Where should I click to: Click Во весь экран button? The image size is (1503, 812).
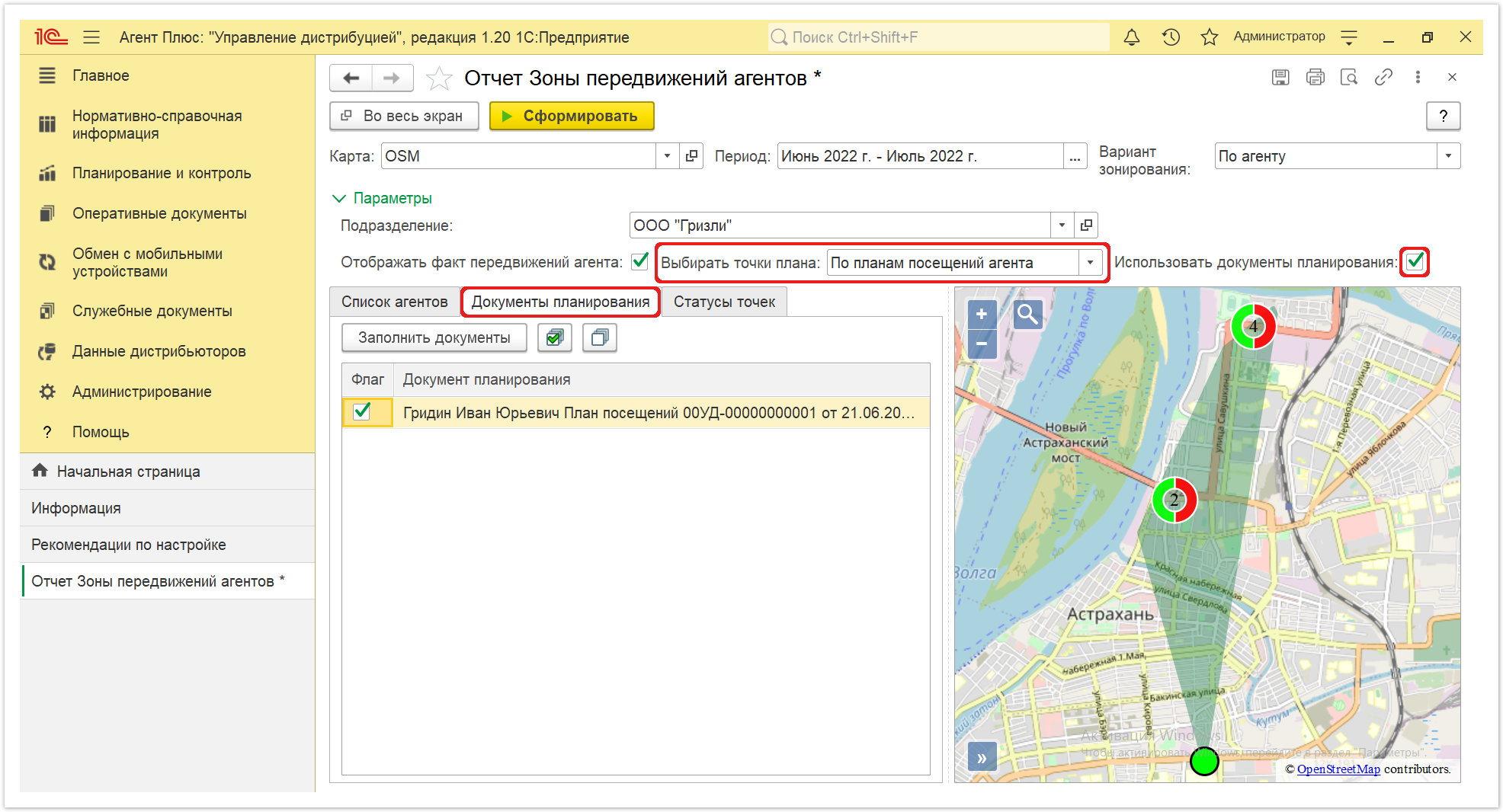pyautogui.click(x=404, y=116)
